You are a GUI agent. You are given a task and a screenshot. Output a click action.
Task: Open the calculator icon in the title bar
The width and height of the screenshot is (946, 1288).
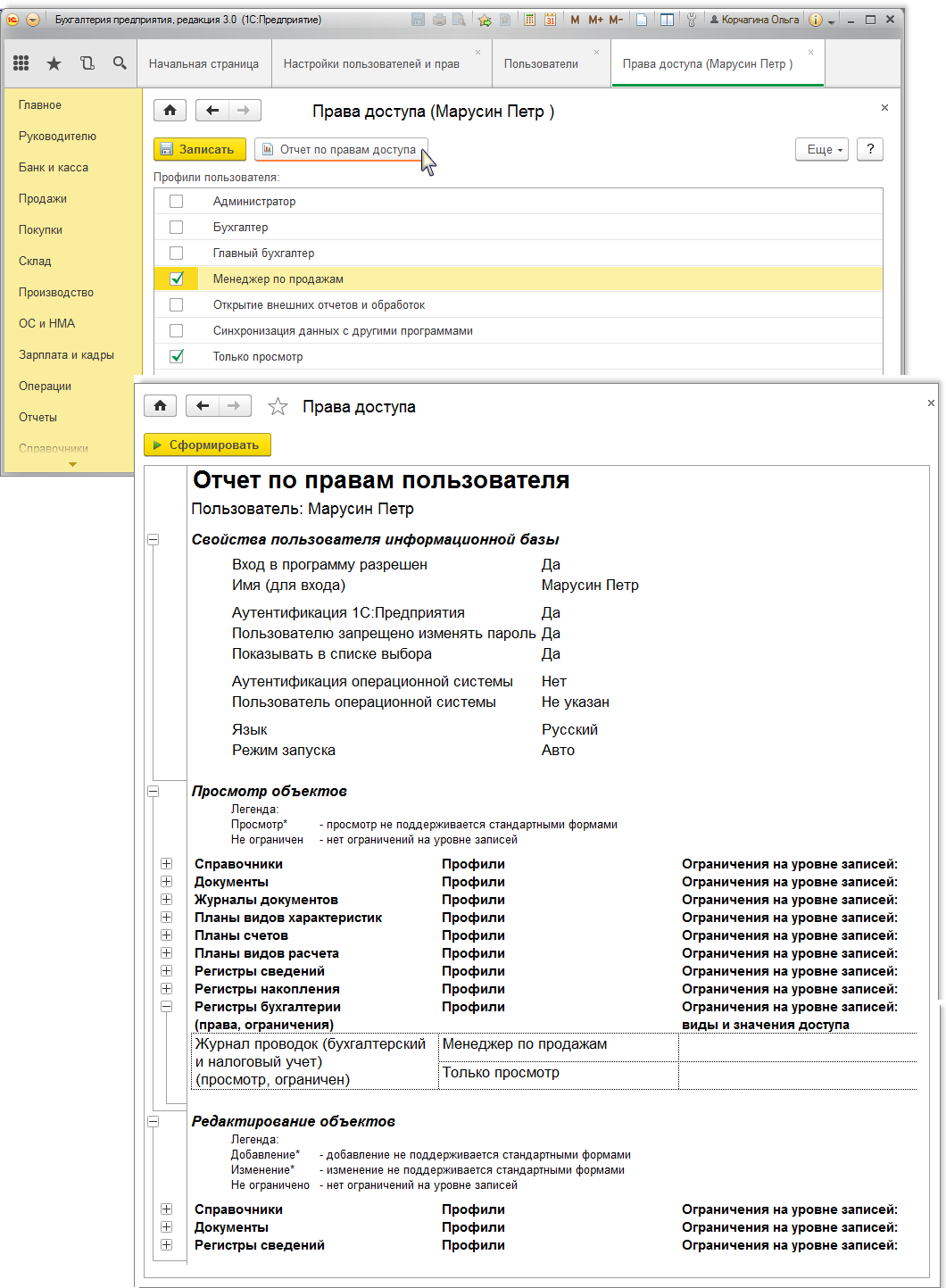[x=530, y=20]
